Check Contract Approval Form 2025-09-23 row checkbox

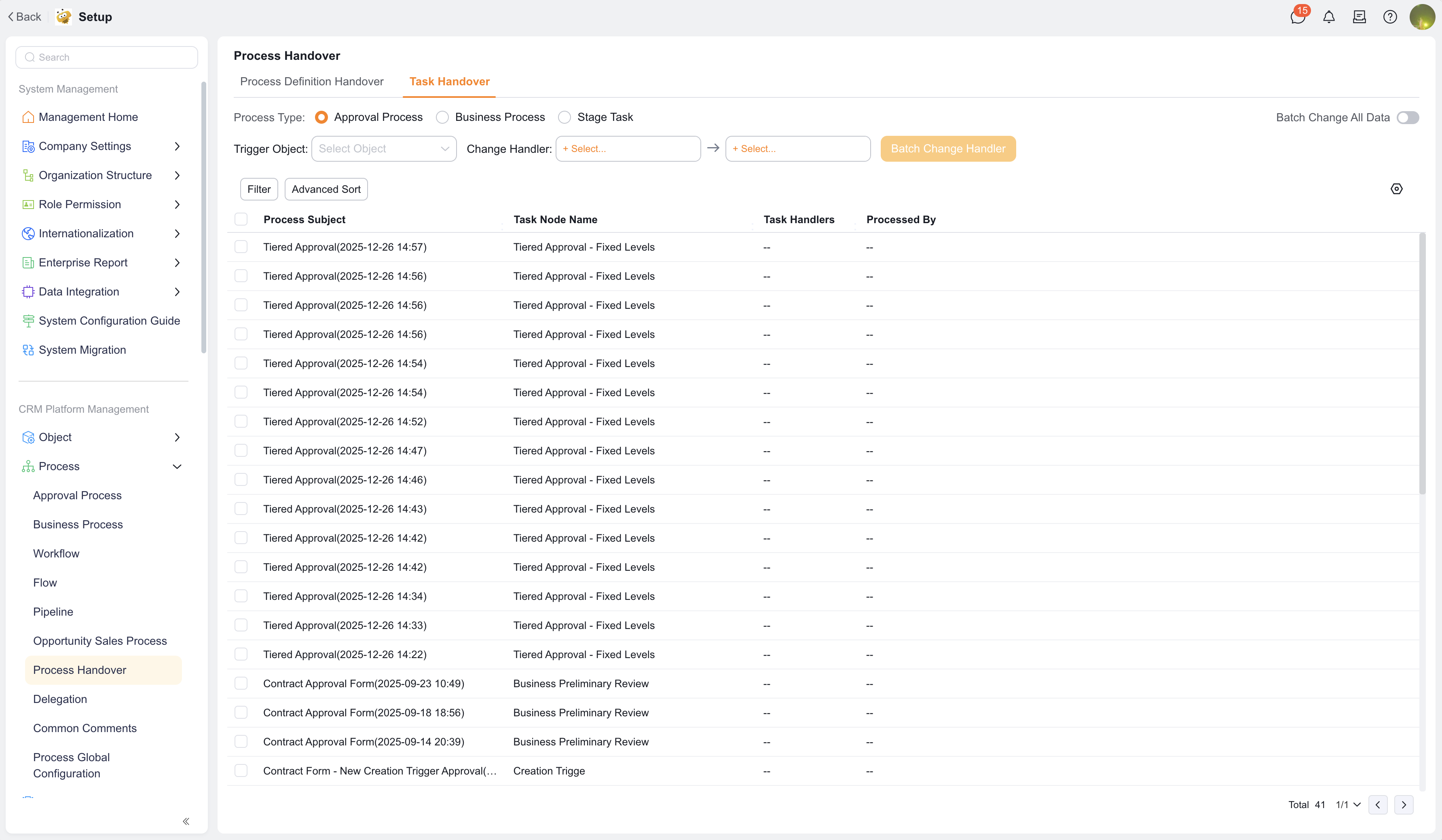[x=241, y=683]
